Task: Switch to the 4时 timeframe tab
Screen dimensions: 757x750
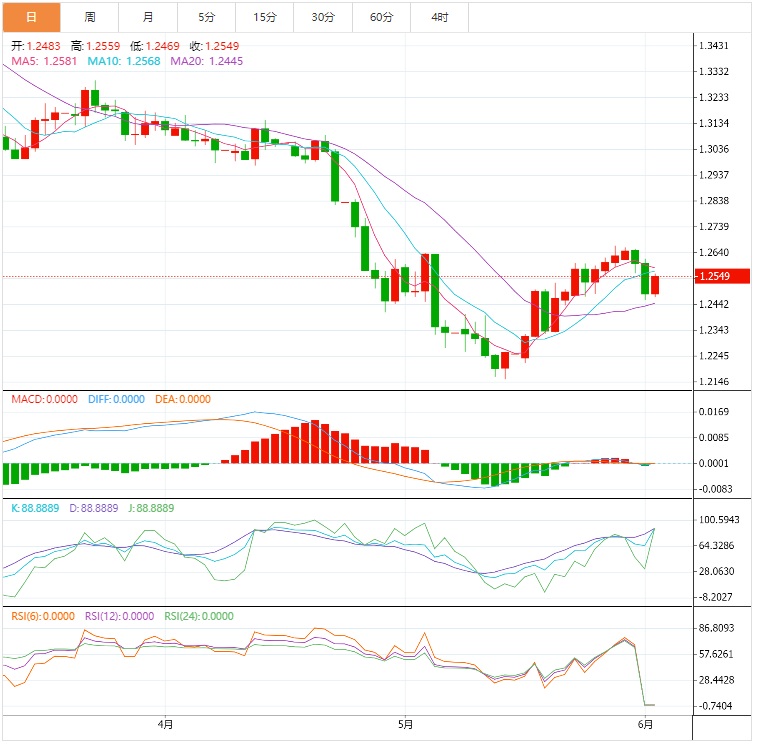Action: [440, 17]
